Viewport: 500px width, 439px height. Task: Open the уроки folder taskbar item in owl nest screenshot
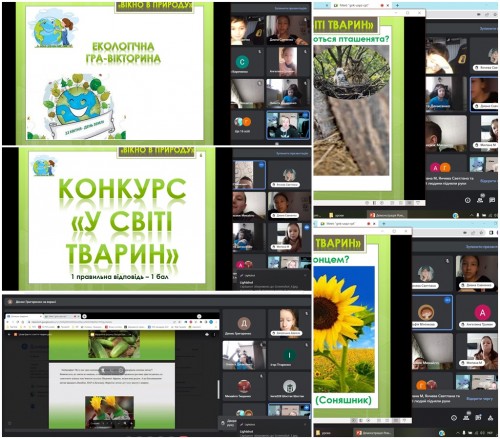337,215
